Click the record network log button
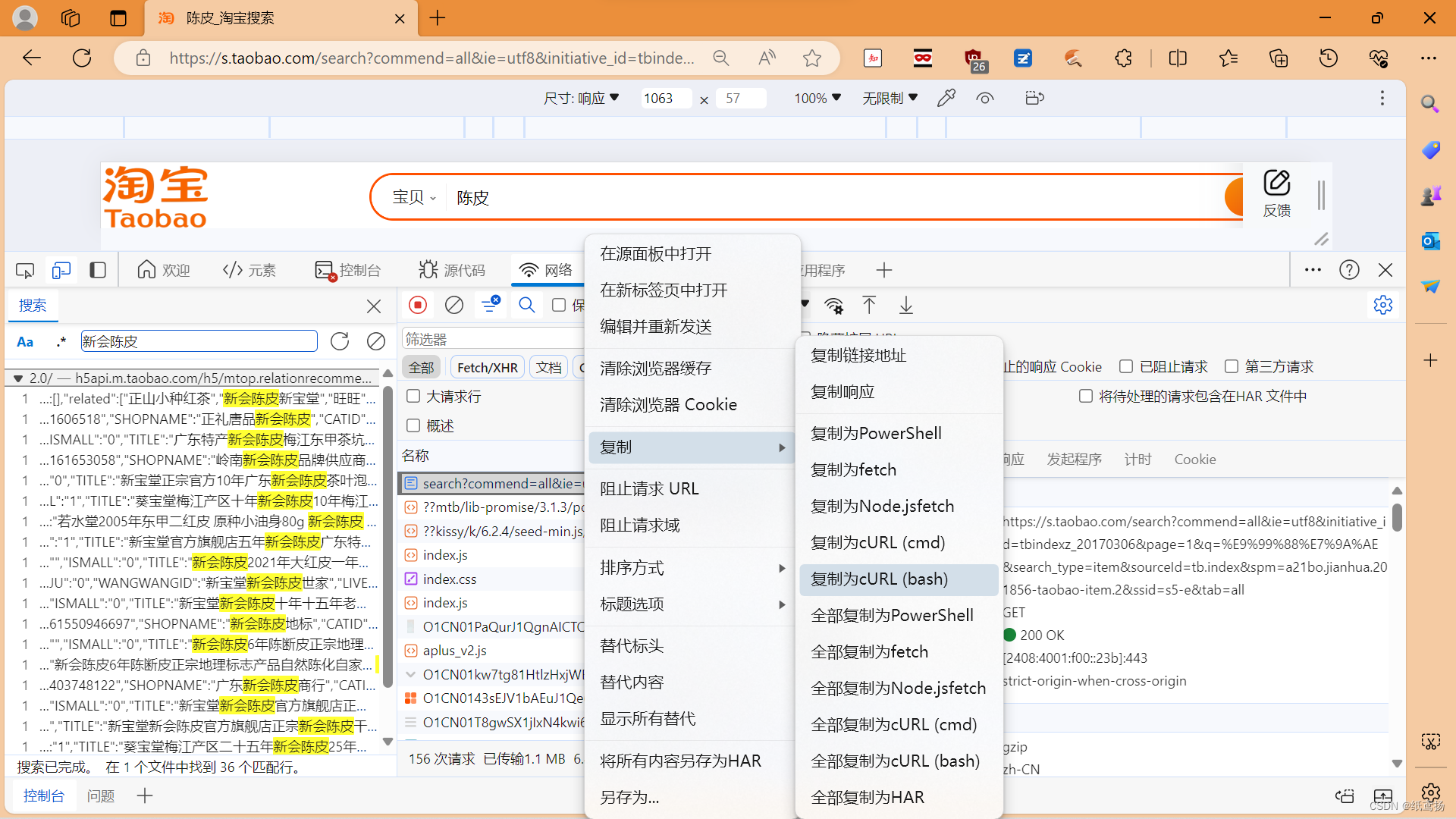The image size is (1456, 819). [x=418, y=305]
